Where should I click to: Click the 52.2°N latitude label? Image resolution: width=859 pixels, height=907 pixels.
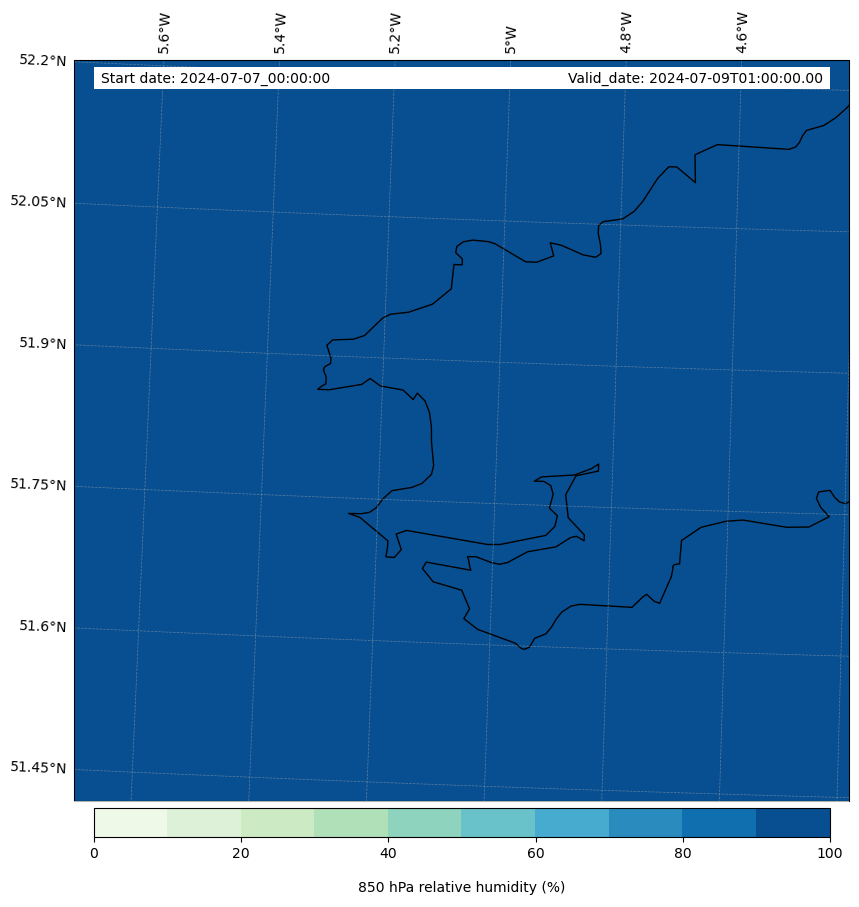coord(43,60)
